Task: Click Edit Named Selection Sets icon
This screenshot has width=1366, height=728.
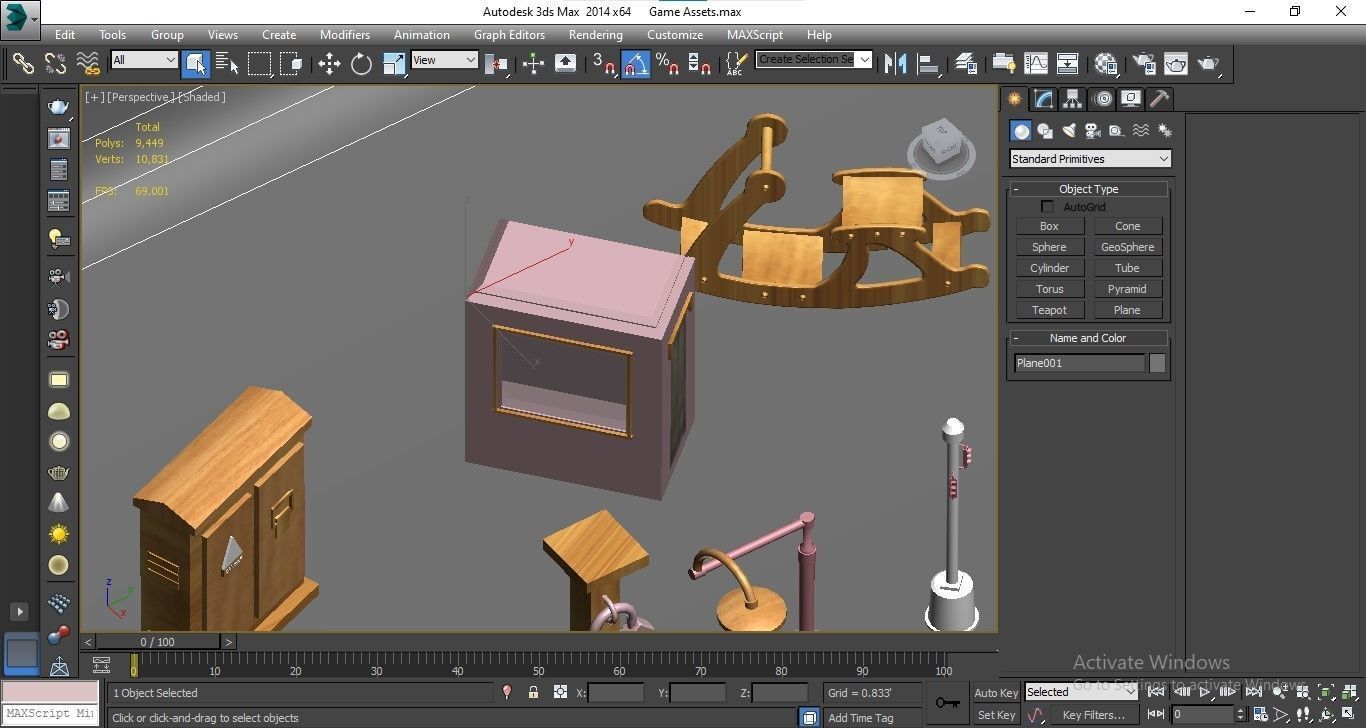Action: tap(735, 64)
